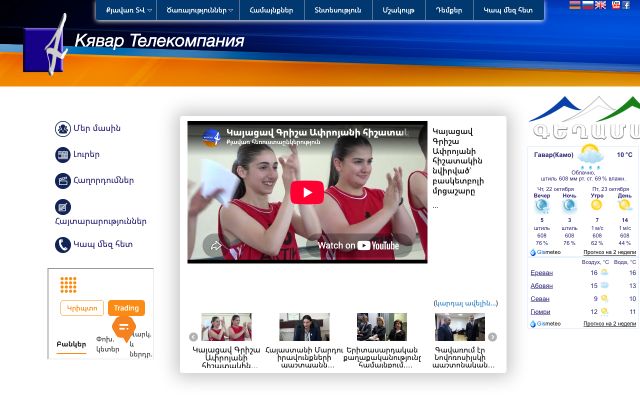Open the Севан weather link
Image resolution: width=640 pixels, height=400 pixels.
tap(540, 299)
